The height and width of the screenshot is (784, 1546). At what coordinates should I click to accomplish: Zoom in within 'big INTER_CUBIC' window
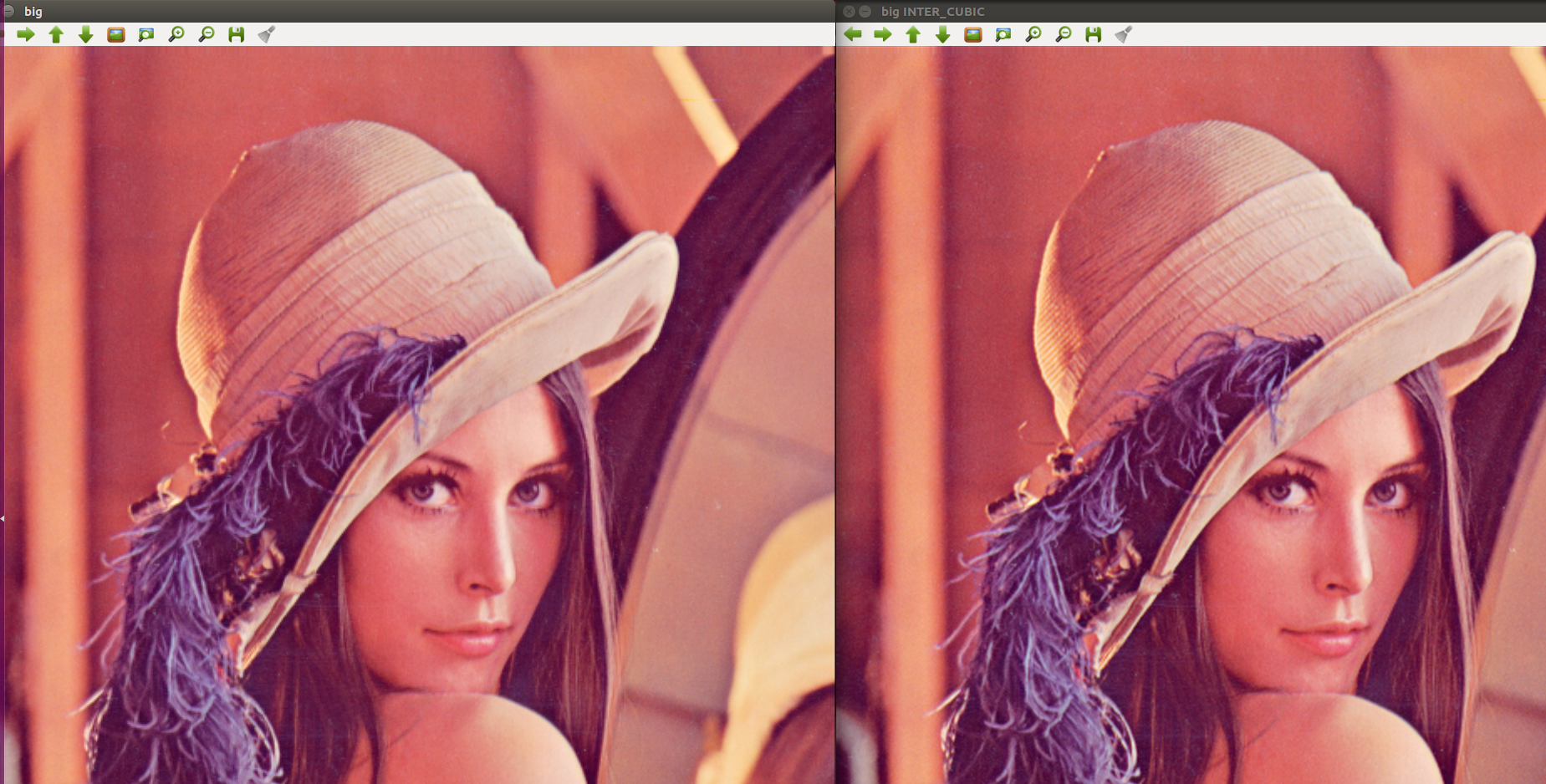(x=1033, y=34)
